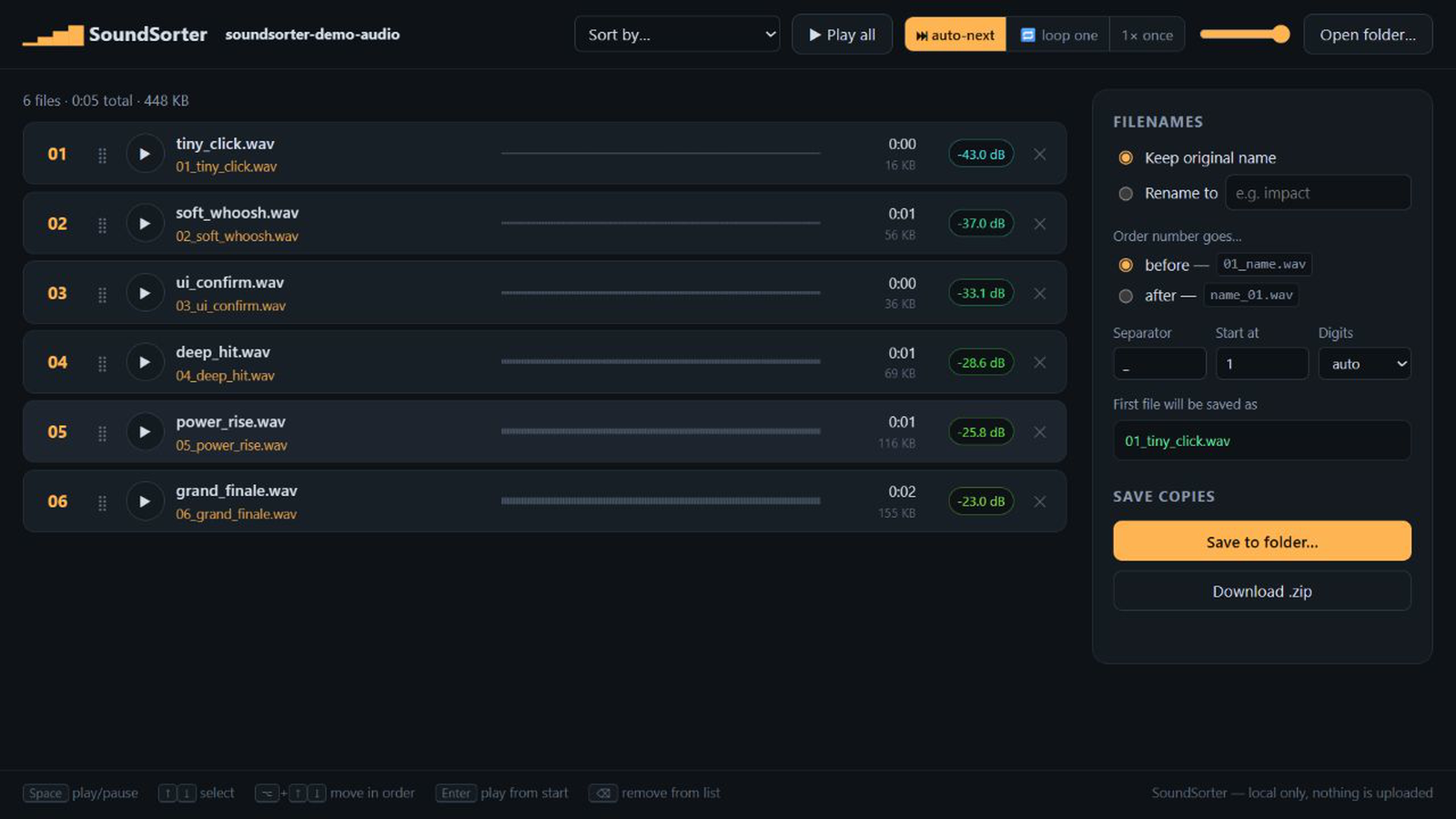Click the first file preview 01_tiny_click.wav
1456x819 pixels.
pyautogui.click(x=1262, y=440)
